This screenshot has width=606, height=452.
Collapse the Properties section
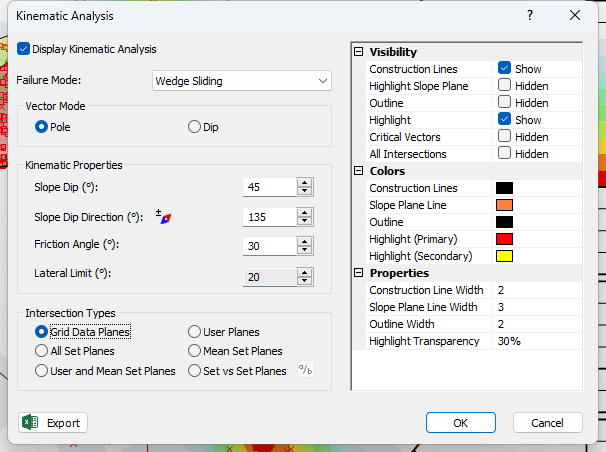[x=359, y=273]
